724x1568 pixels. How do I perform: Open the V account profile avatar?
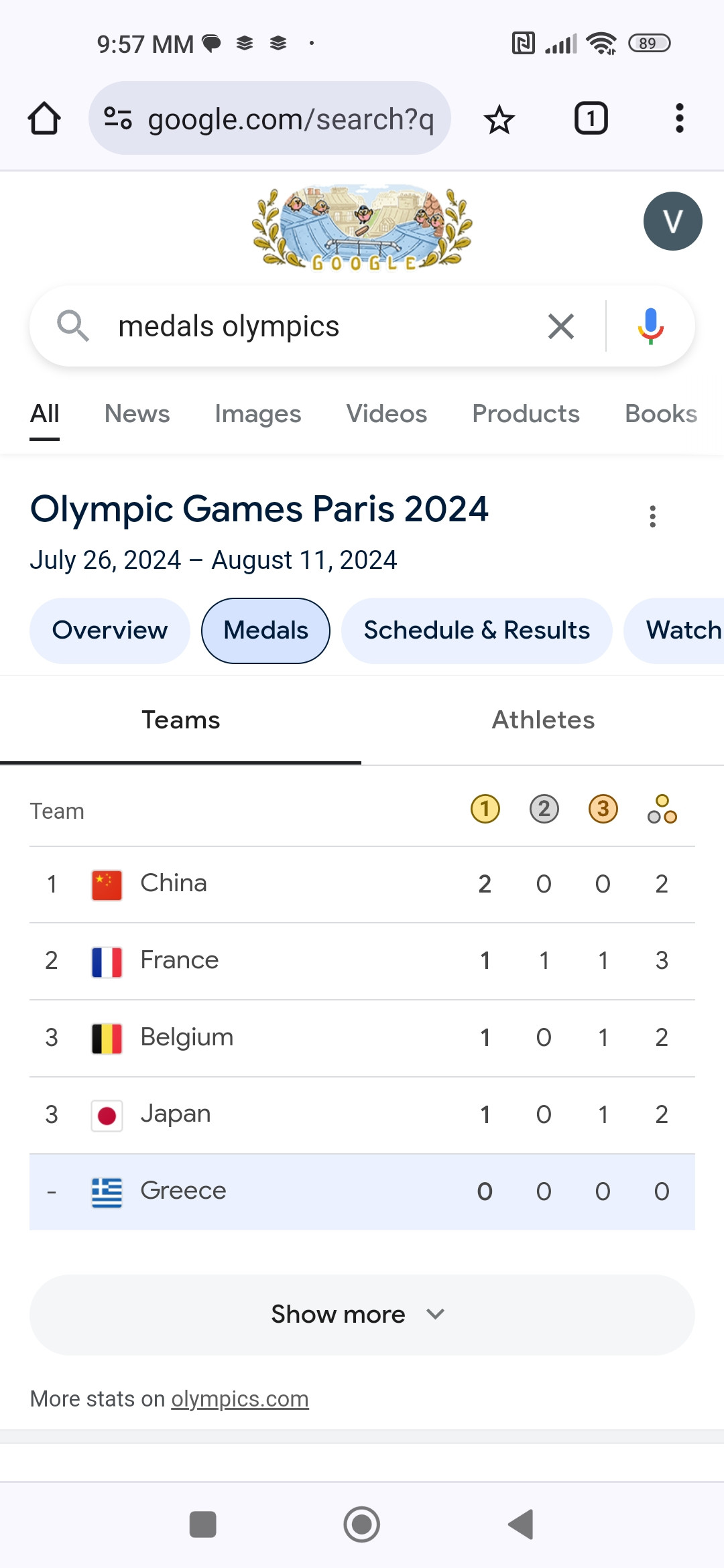[672, 221]
